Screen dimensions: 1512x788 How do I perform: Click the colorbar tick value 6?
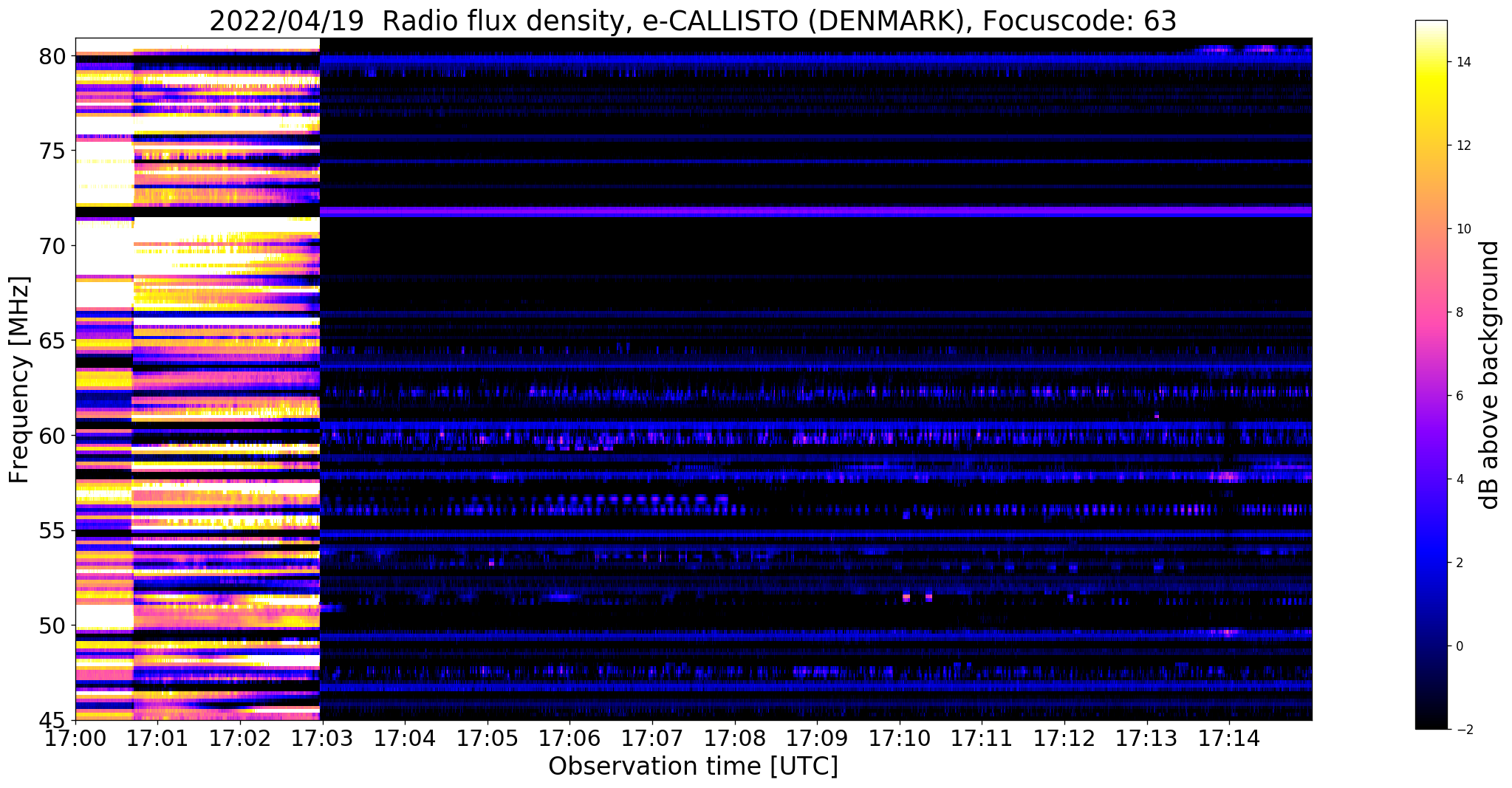[1459, 396]
